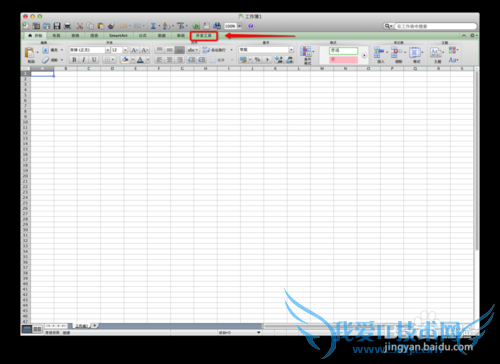500x364 pixels.
Task: Click the Print icon in toolbar
Action: coord(67,26)
